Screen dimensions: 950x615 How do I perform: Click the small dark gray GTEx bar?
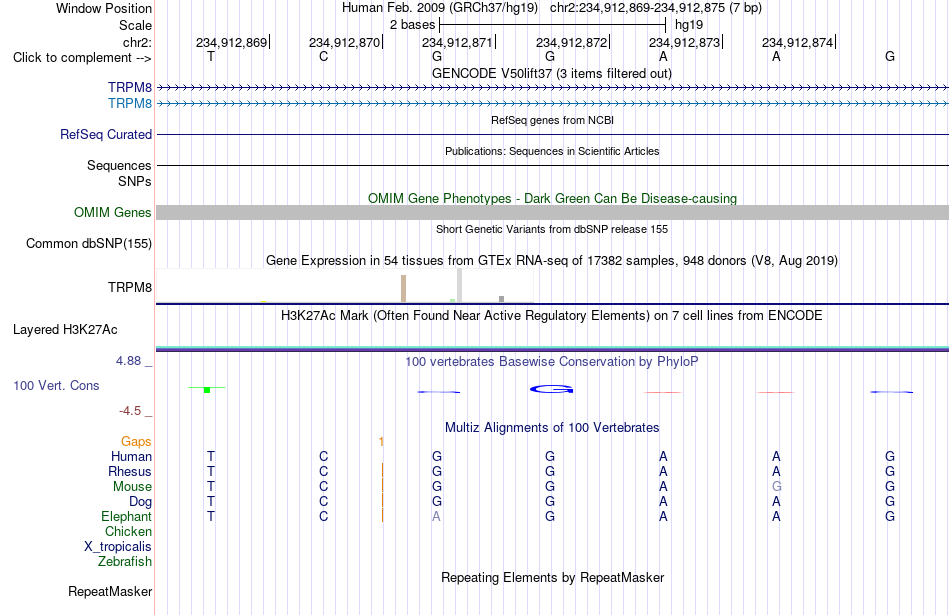point(502,299)
